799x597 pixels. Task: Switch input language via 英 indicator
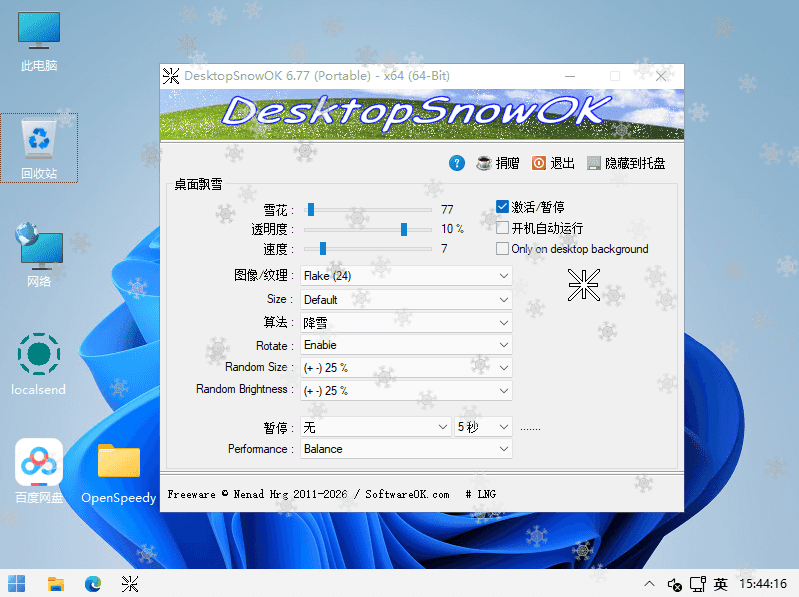(x=721, y=584)
